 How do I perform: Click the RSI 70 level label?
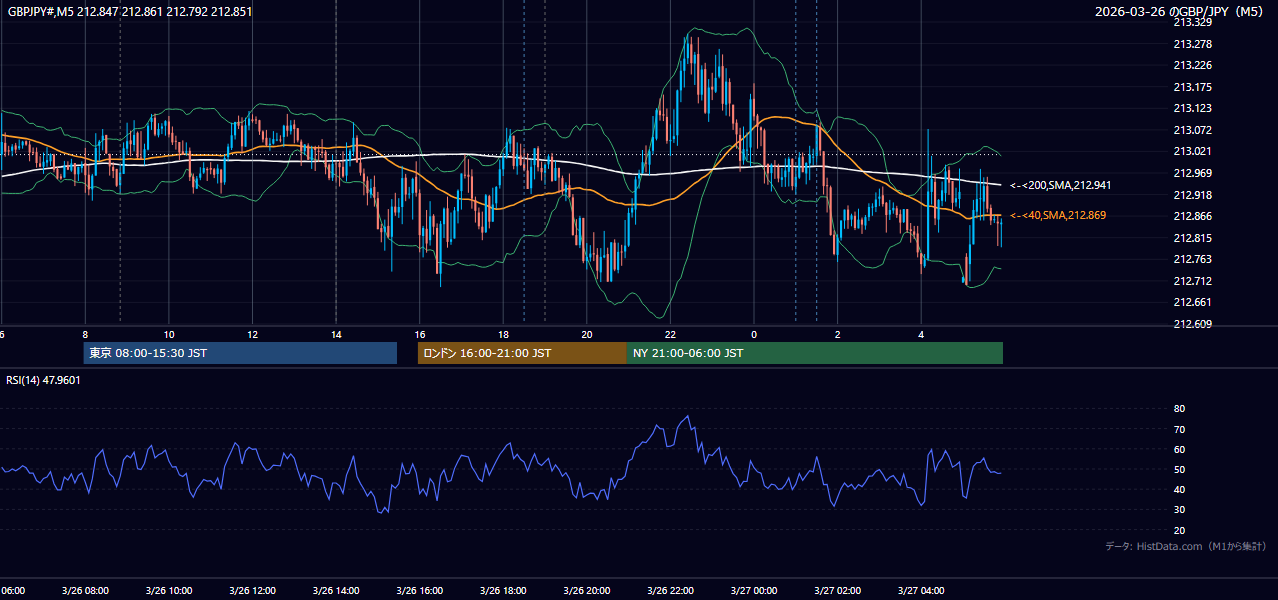(x=1179, y=429)
